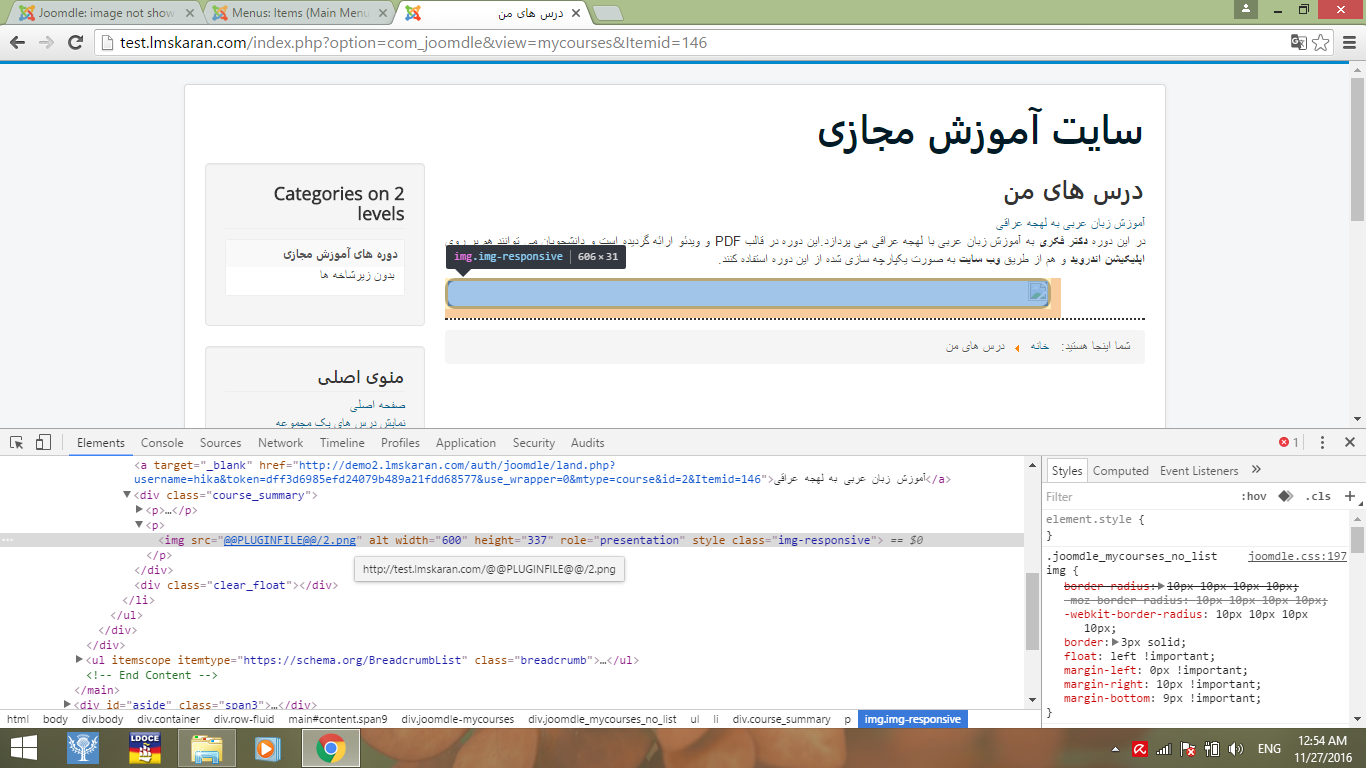This screenshot has height=768, width=1366.
Task: Reload the page with refresh button
Action: coord(75,42)
